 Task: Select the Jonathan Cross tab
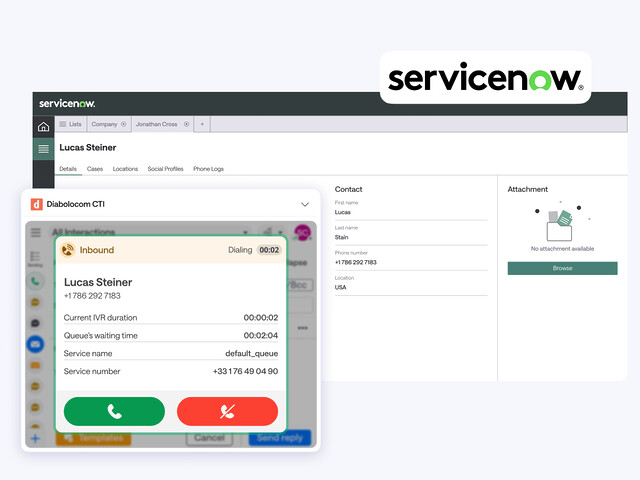157,124
